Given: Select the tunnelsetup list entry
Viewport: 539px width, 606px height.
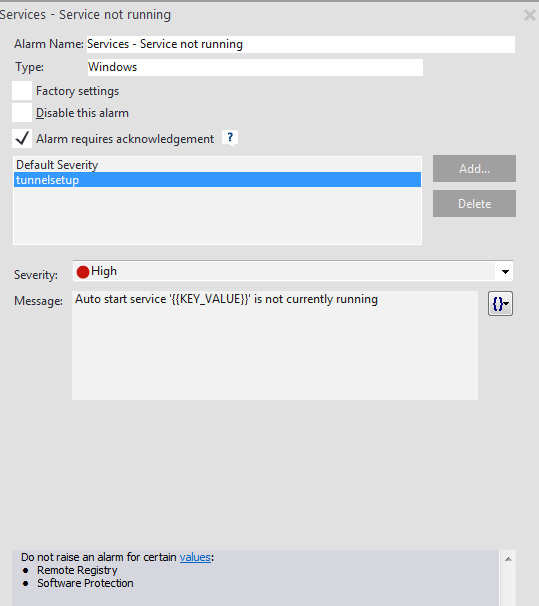Looking at the screenshot, I should (218, 180).
